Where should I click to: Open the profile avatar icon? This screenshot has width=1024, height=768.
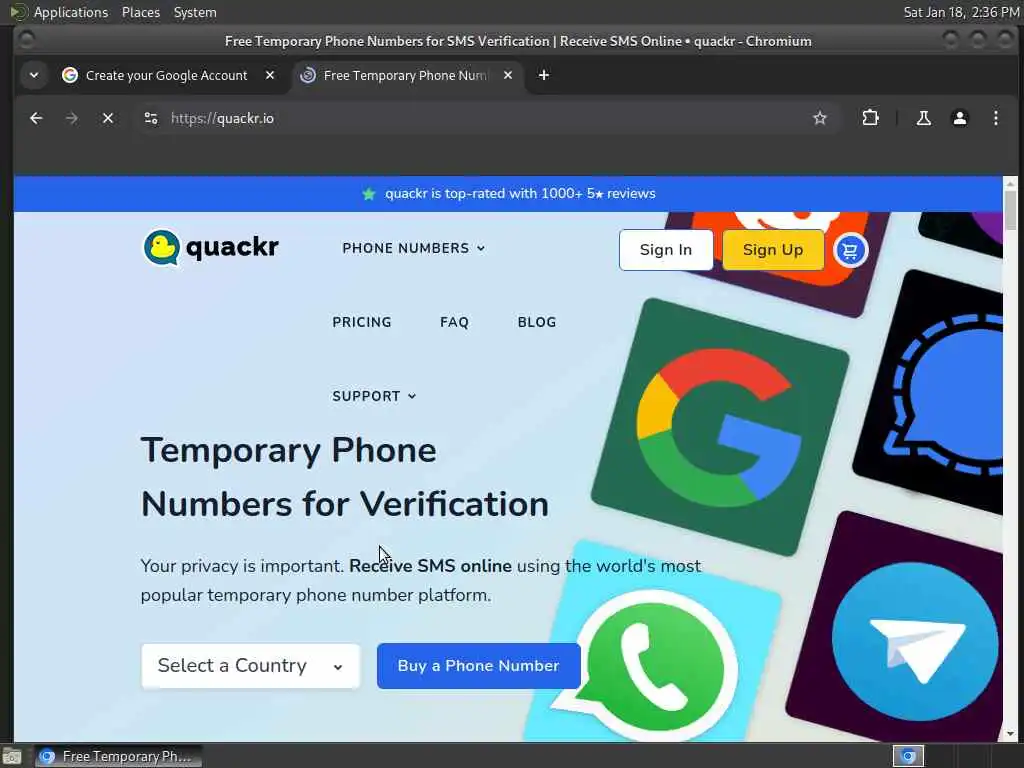(x=959, y=118)
